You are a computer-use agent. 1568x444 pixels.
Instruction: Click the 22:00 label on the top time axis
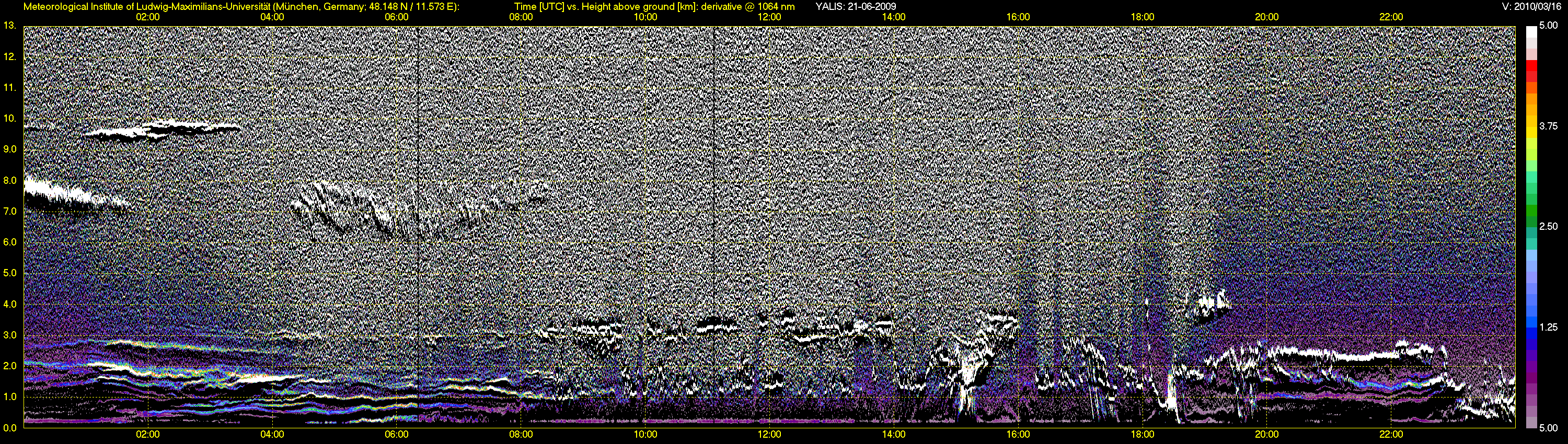click(x=1391, y=17)
